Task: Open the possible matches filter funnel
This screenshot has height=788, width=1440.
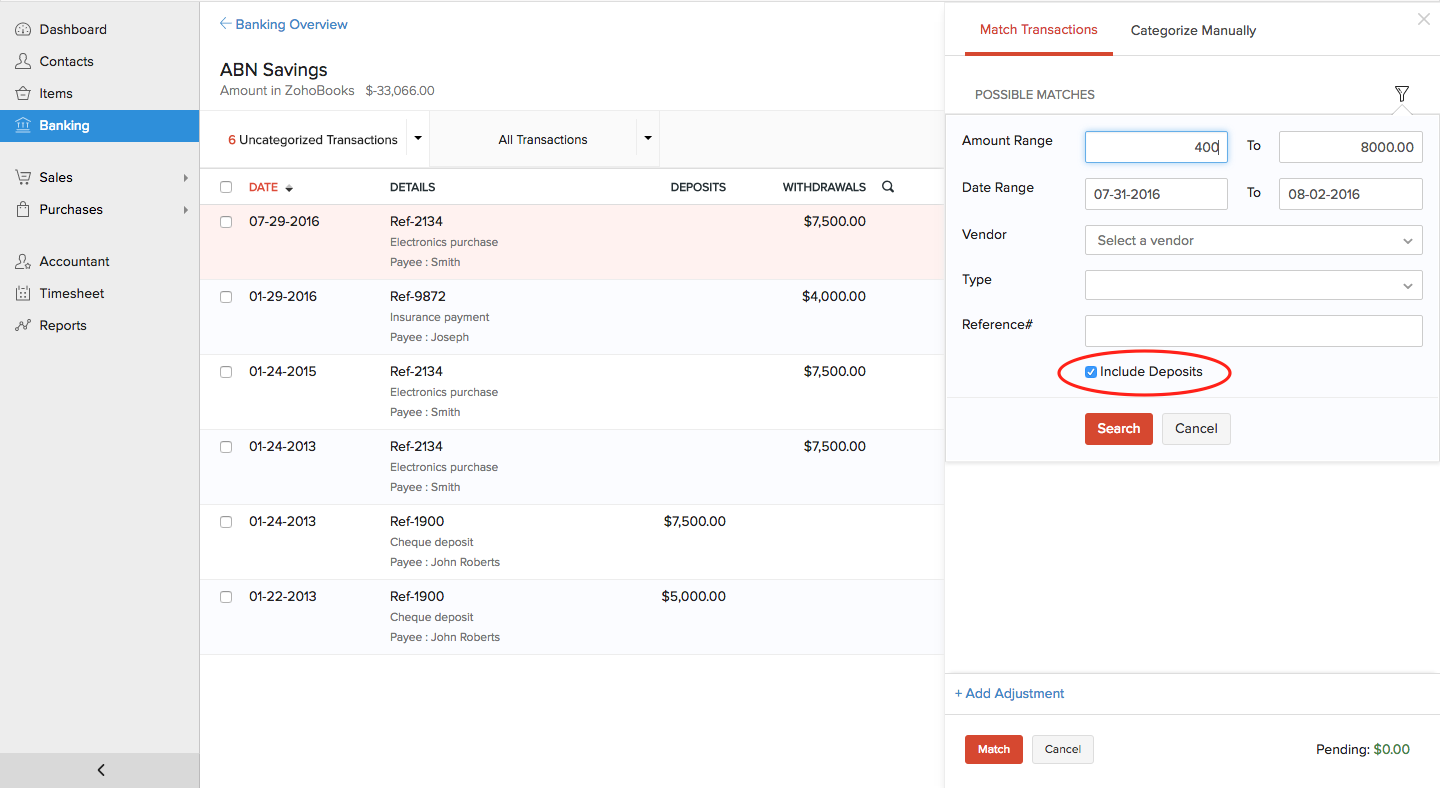Action: click(1401, 93)
